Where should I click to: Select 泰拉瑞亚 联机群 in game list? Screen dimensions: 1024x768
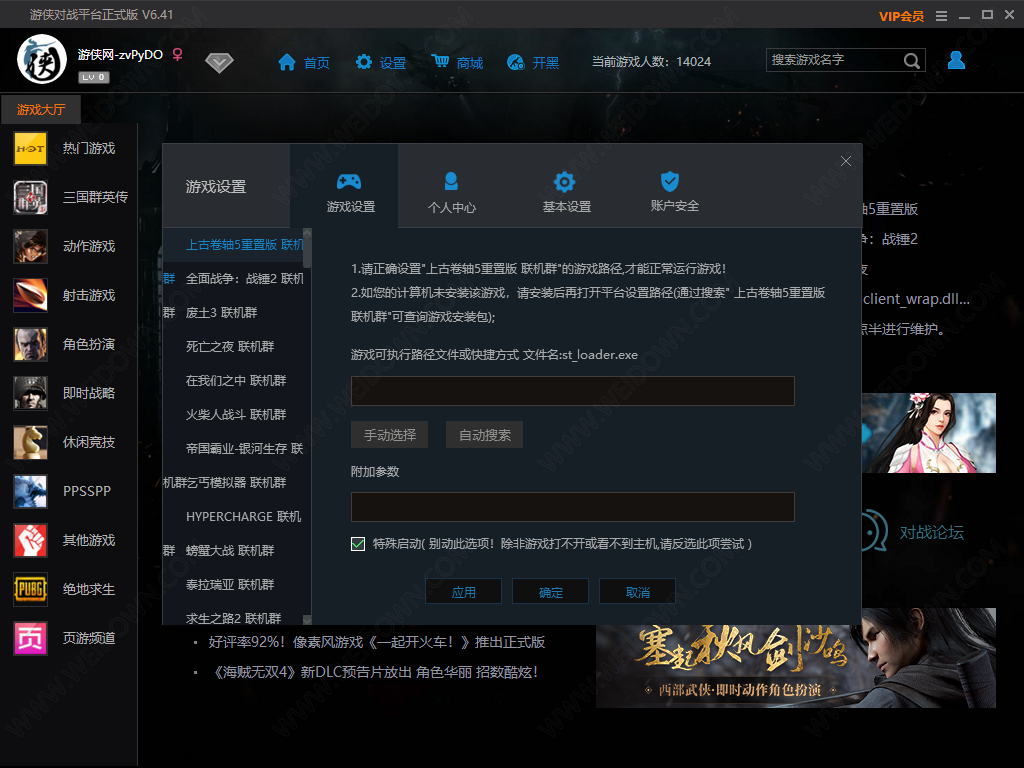(230, 584)
